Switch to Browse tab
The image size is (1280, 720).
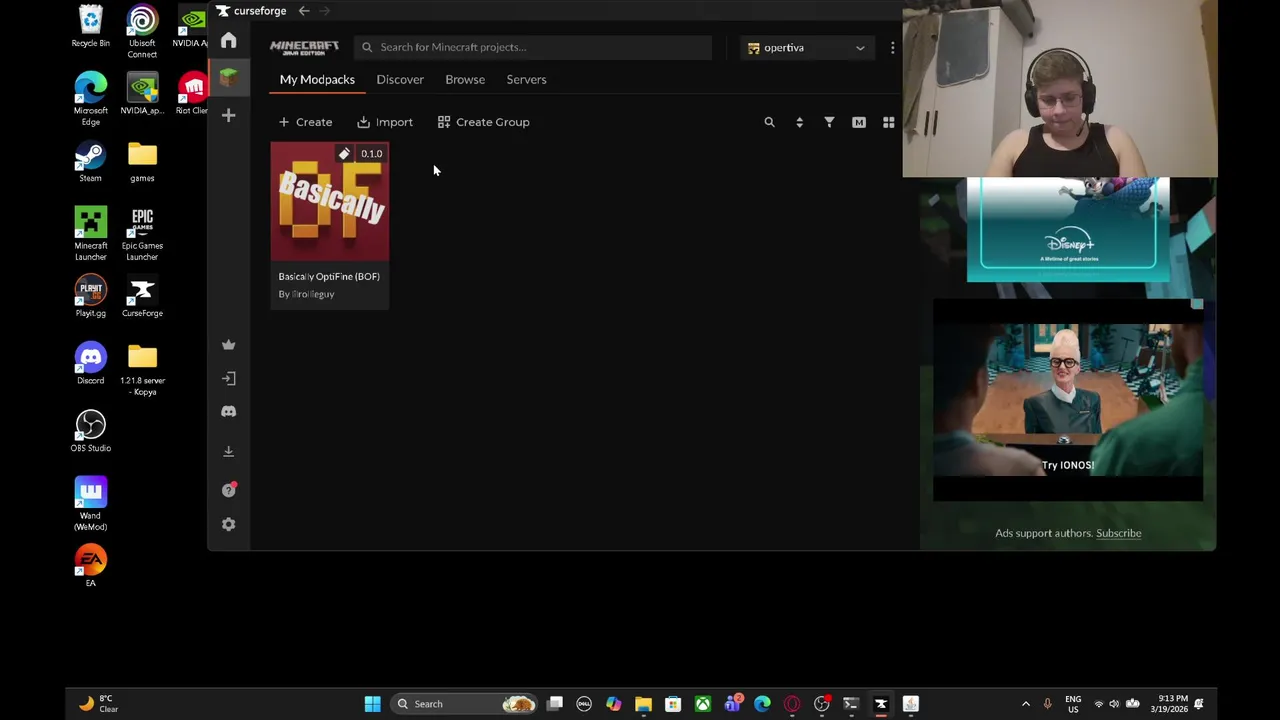(465, 79)
